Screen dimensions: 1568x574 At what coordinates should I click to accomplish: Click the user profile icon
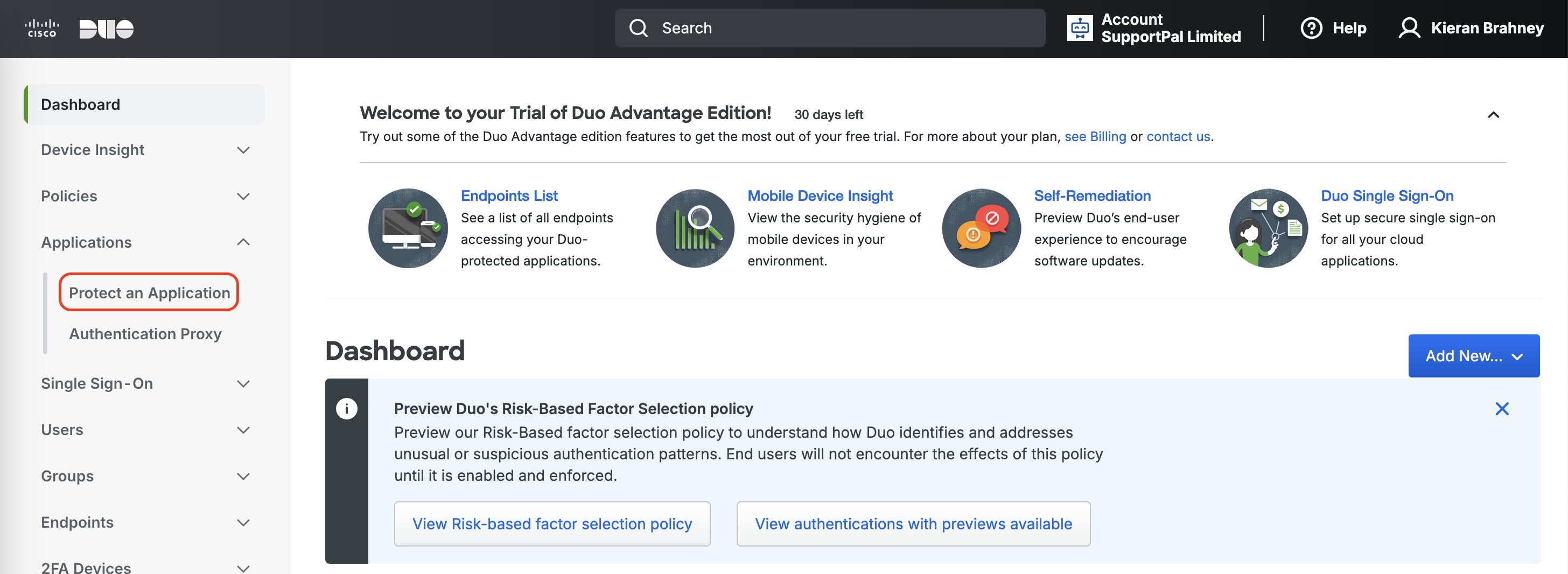click(x=1409, y=28)
